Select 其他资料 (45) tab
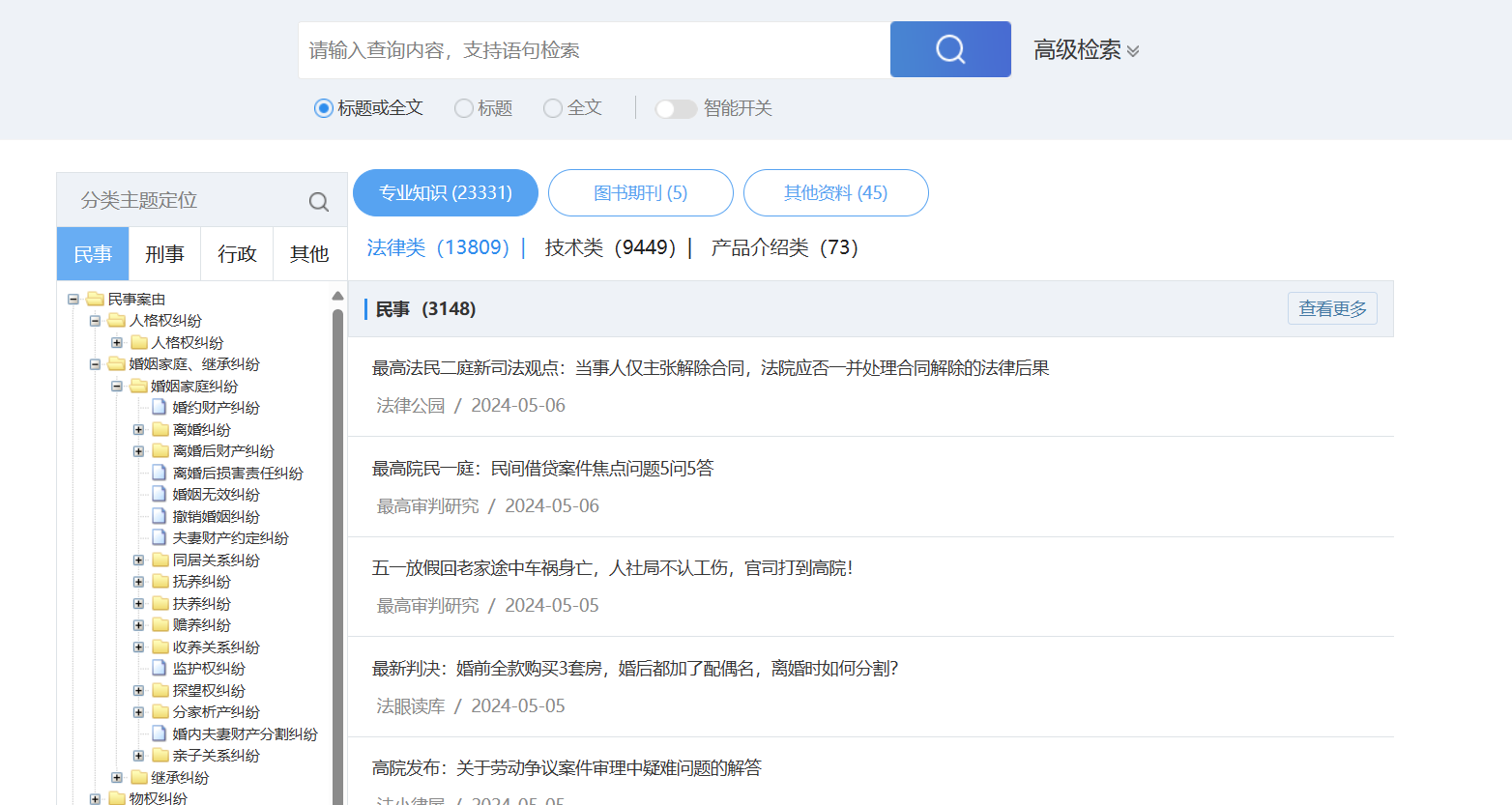 pos(836,192)
